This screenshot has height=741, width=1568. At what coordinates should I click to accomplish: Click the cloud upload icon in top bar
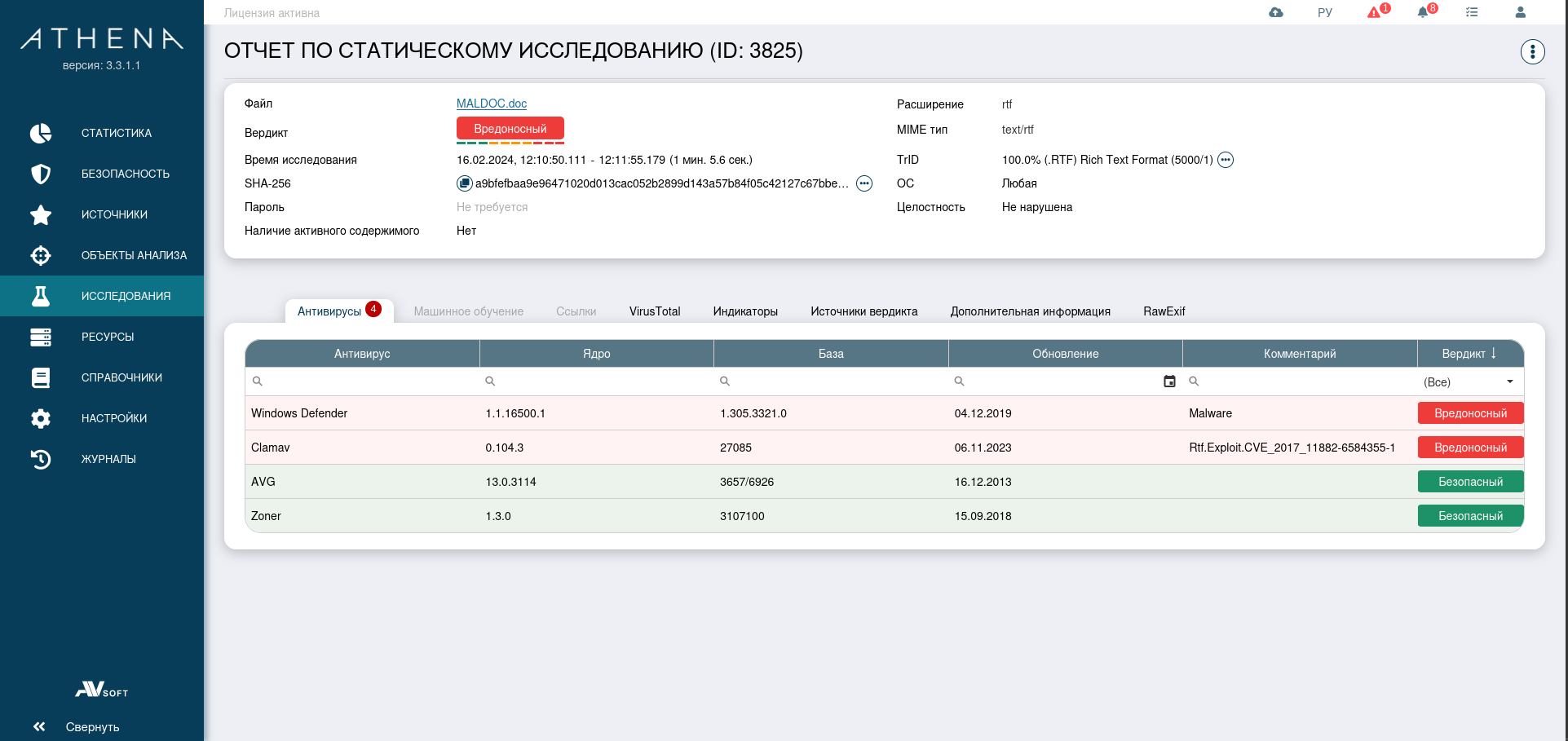1276,12
